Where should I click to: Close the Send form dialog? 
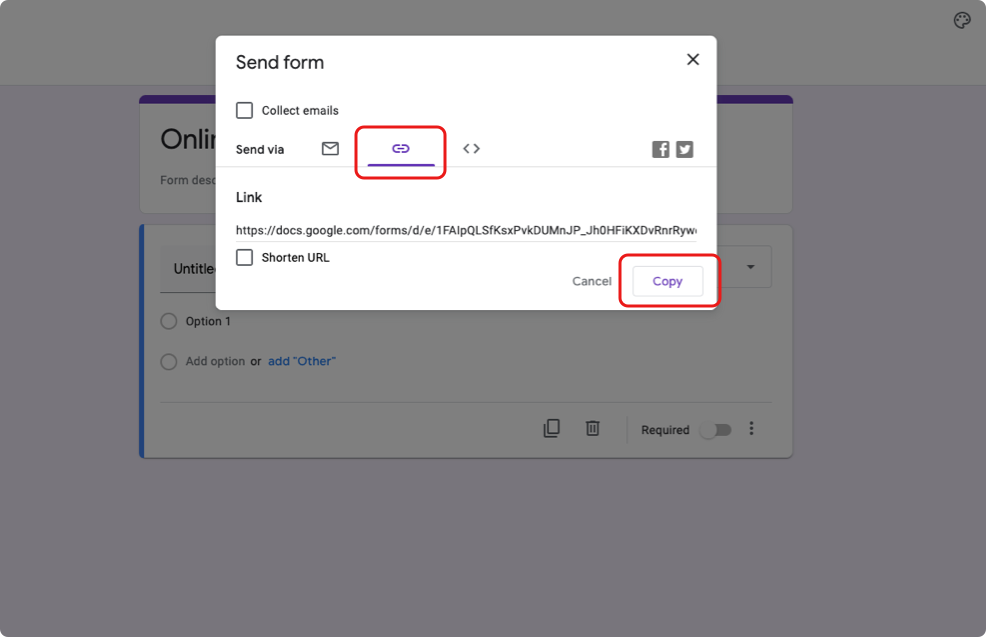tap(693, 59)
